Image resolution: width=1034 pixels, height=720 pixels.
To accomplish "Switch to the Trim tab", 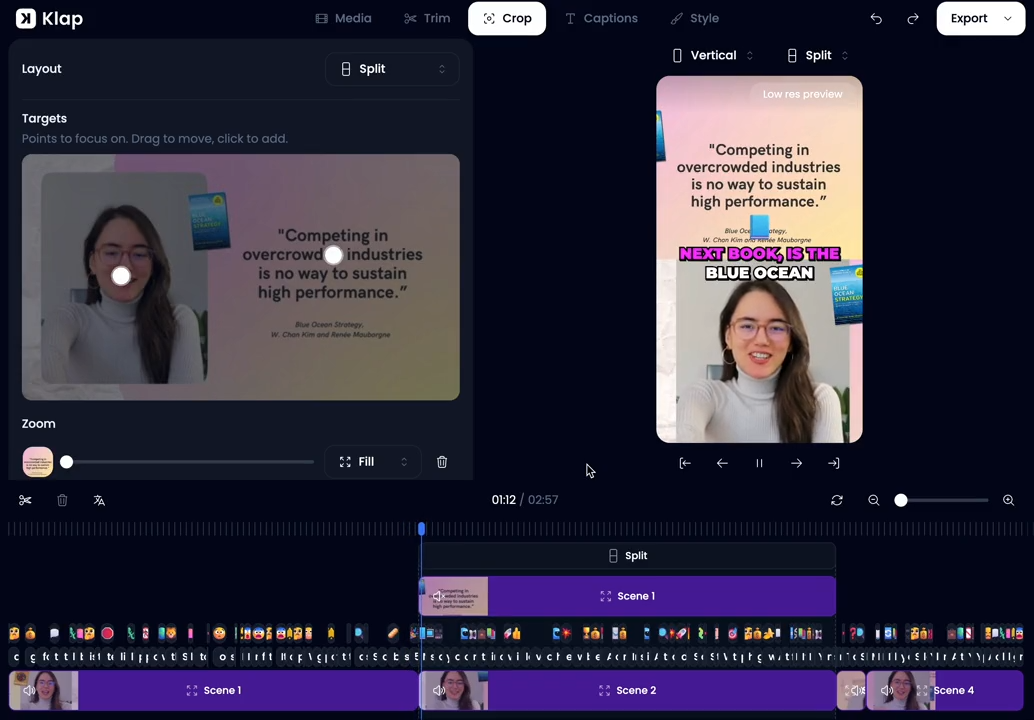I will click(427, 18).
